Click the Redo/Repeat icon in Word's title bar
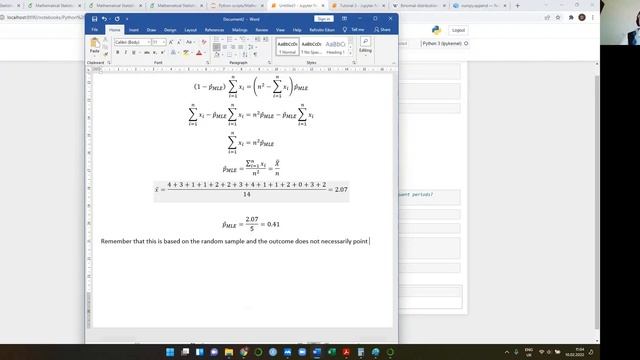Image resolution: width=640 pixels, height=360 pixels. [117, 19]
